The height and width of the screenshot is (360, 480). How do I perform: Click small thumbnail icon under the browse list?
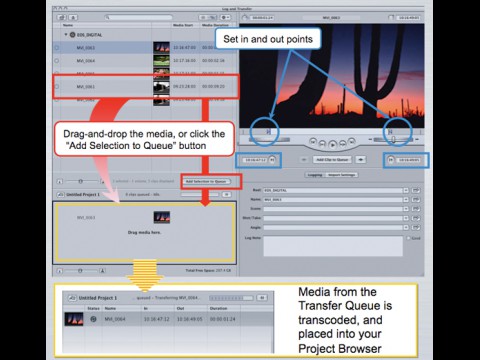pyautogui.click(x=60, y=181)
